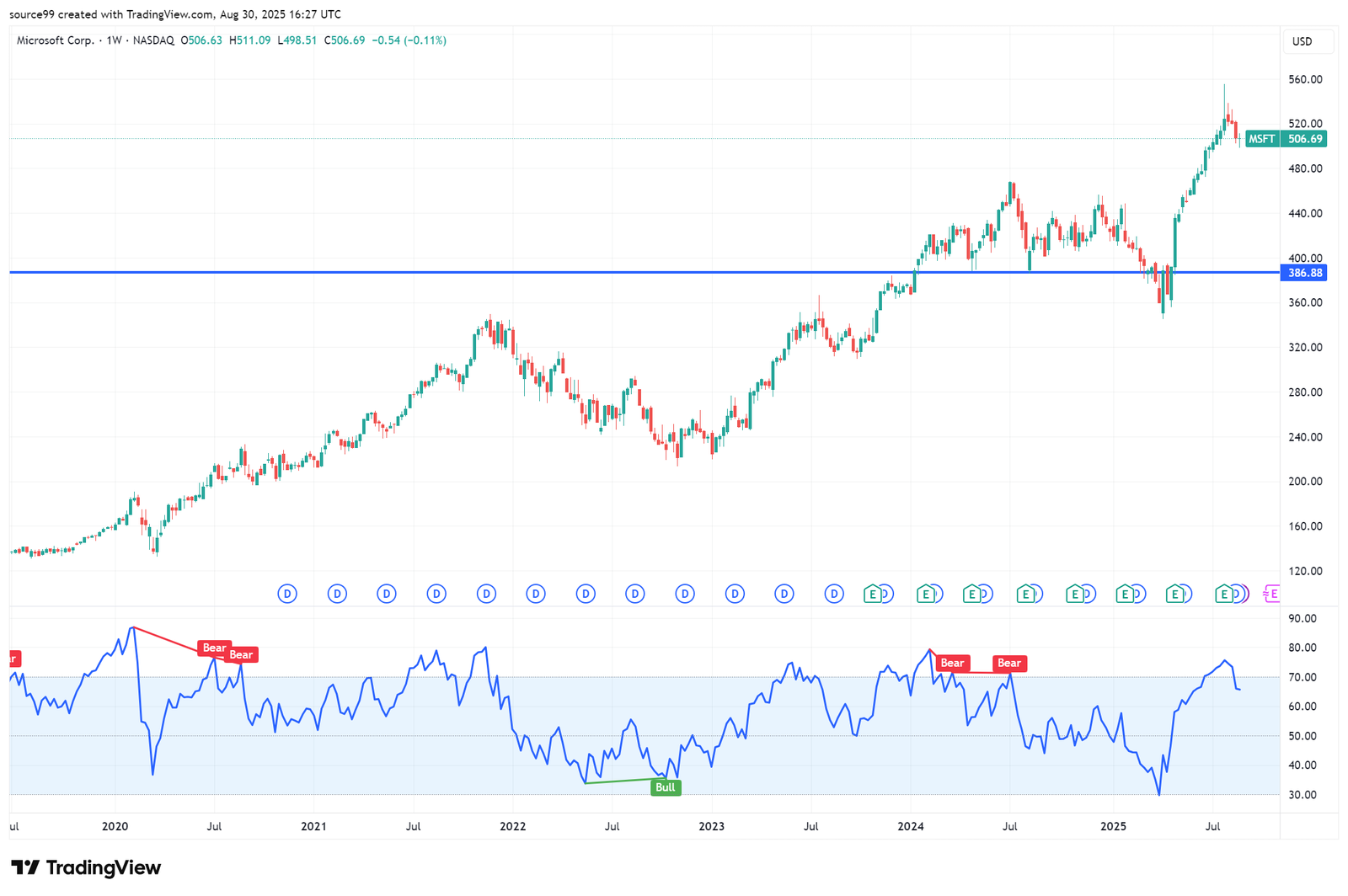Click the dividend marker for November 2021
Viewport: 1348px width, 896px height.
[486, 594]
